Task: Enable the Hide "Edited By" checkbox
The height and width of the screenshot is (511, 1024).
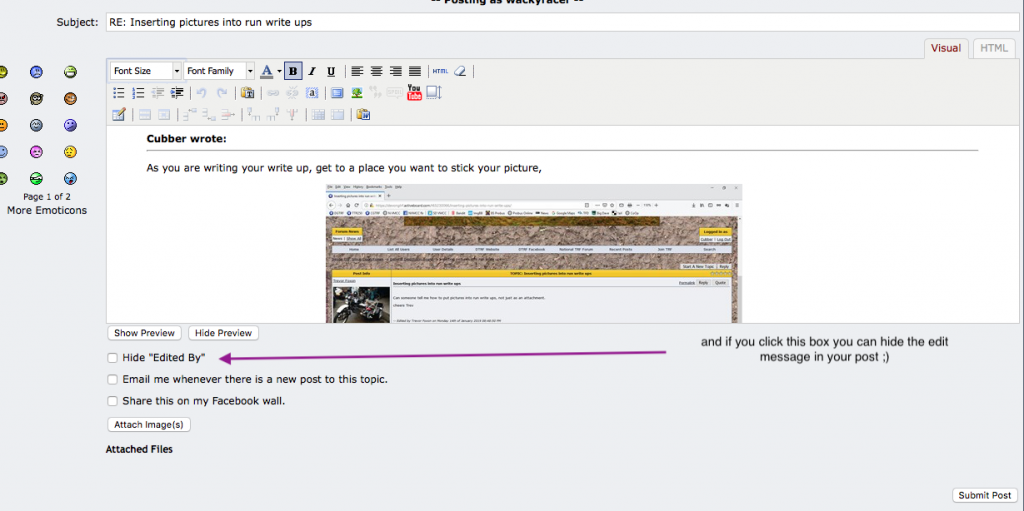Action: 113,357
